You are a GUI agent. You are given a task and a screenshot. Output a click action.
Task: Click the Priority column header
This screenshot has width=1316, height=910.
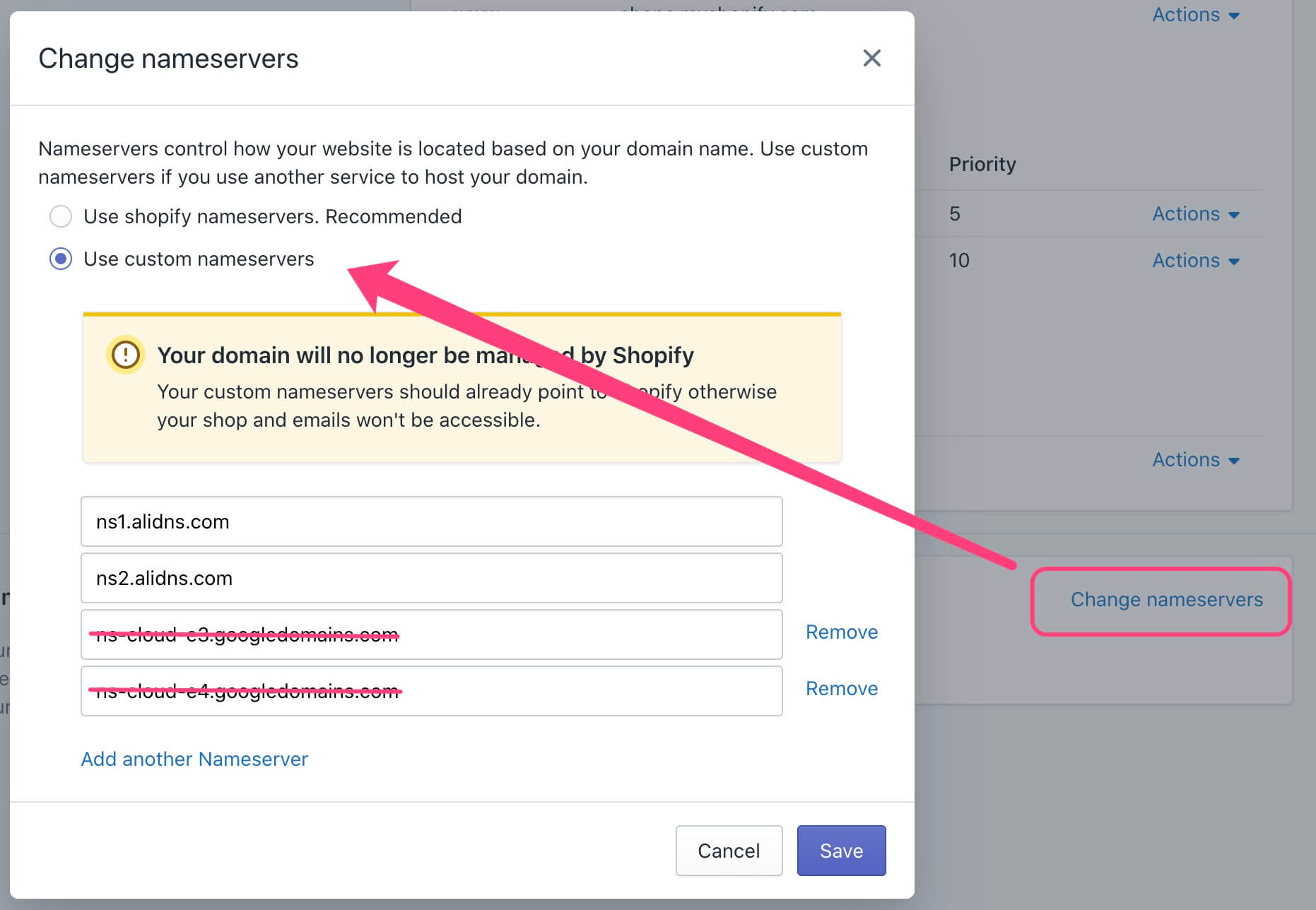click(982, 164)
